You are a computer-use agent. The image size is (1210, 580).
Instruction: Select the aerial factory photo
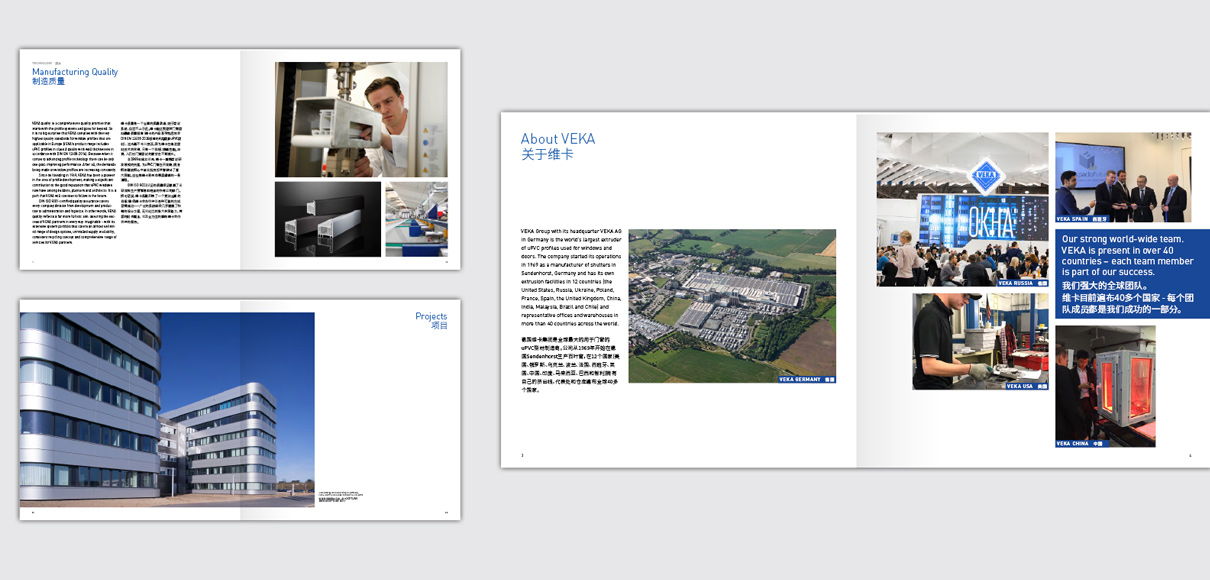pyautogui.click(x=732, y=306)
